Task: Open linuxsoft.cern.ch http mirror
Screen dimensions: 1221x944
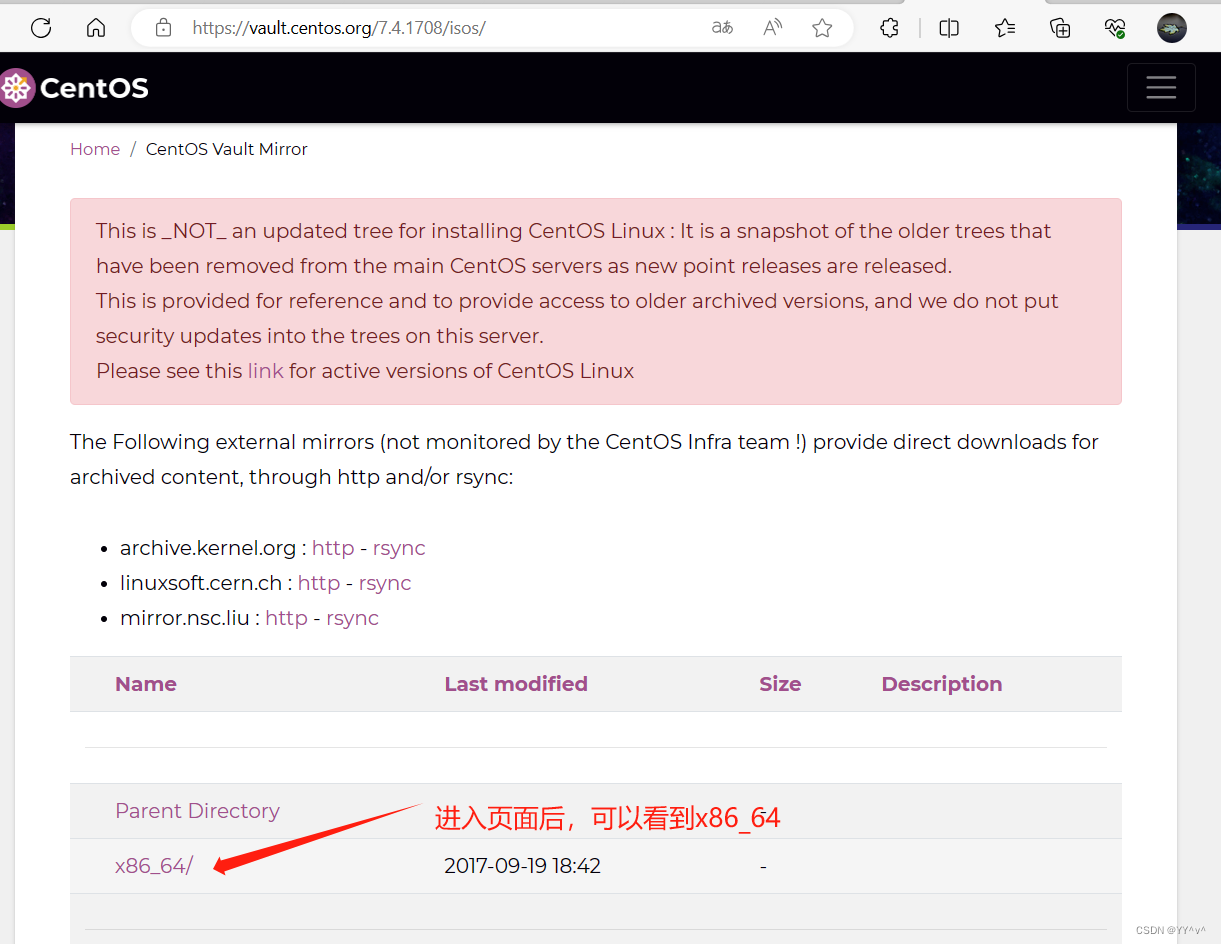Action: pos(319,583)
